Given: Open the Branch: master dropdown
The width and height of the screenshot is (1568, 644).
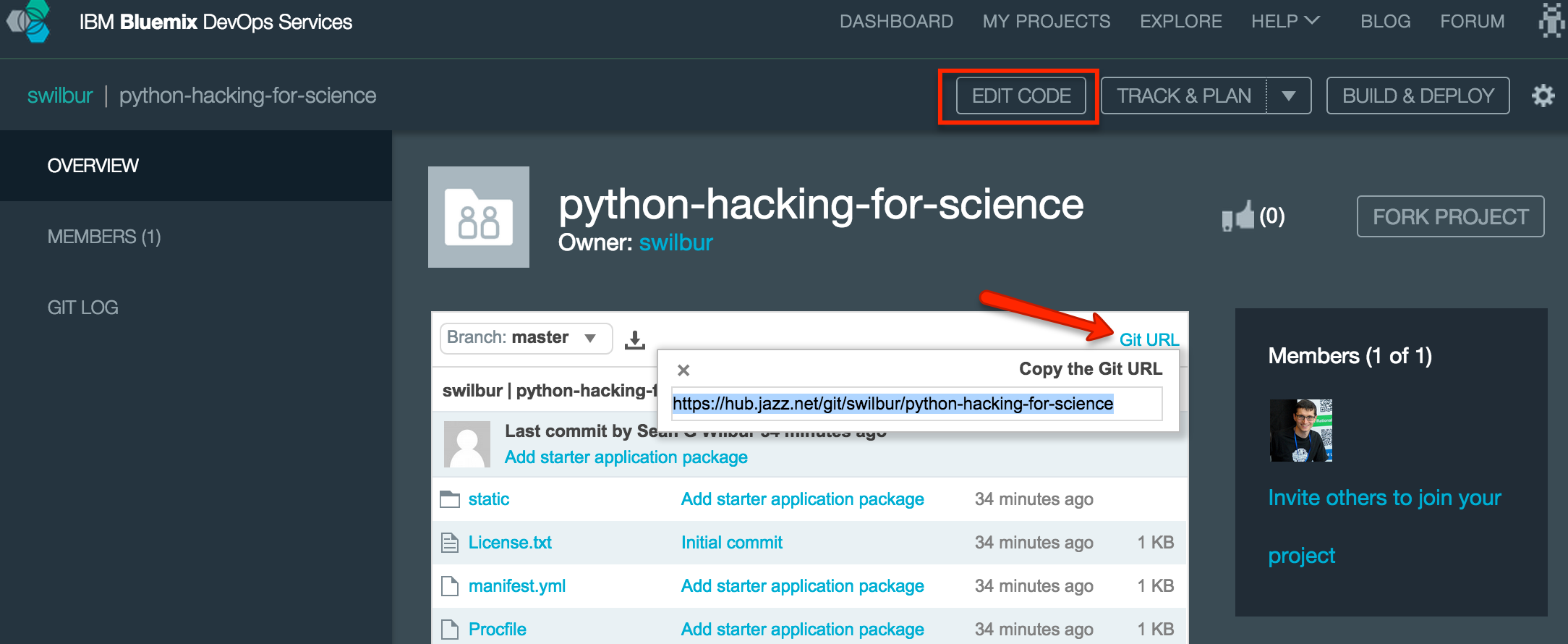Looking at the screenshot, I should (x=526, y=338).
